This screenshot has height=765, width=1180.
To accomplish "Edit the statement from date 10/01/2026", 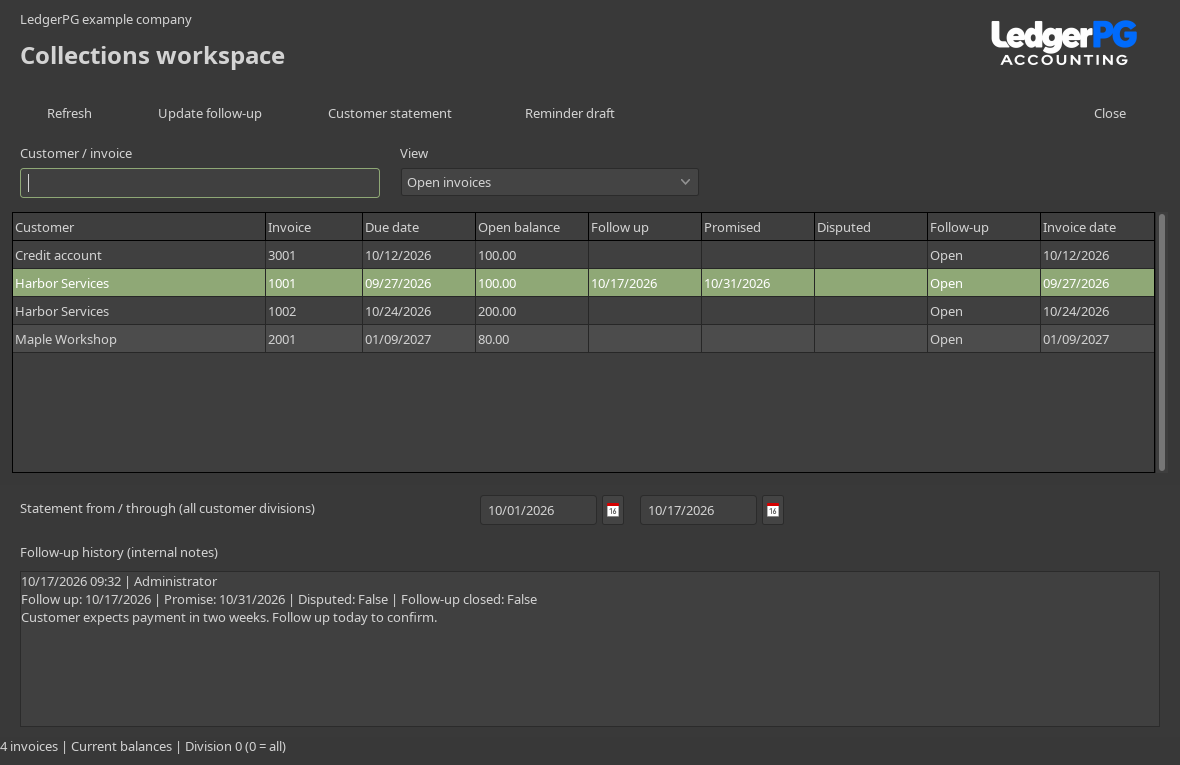I will click(538, 510).
